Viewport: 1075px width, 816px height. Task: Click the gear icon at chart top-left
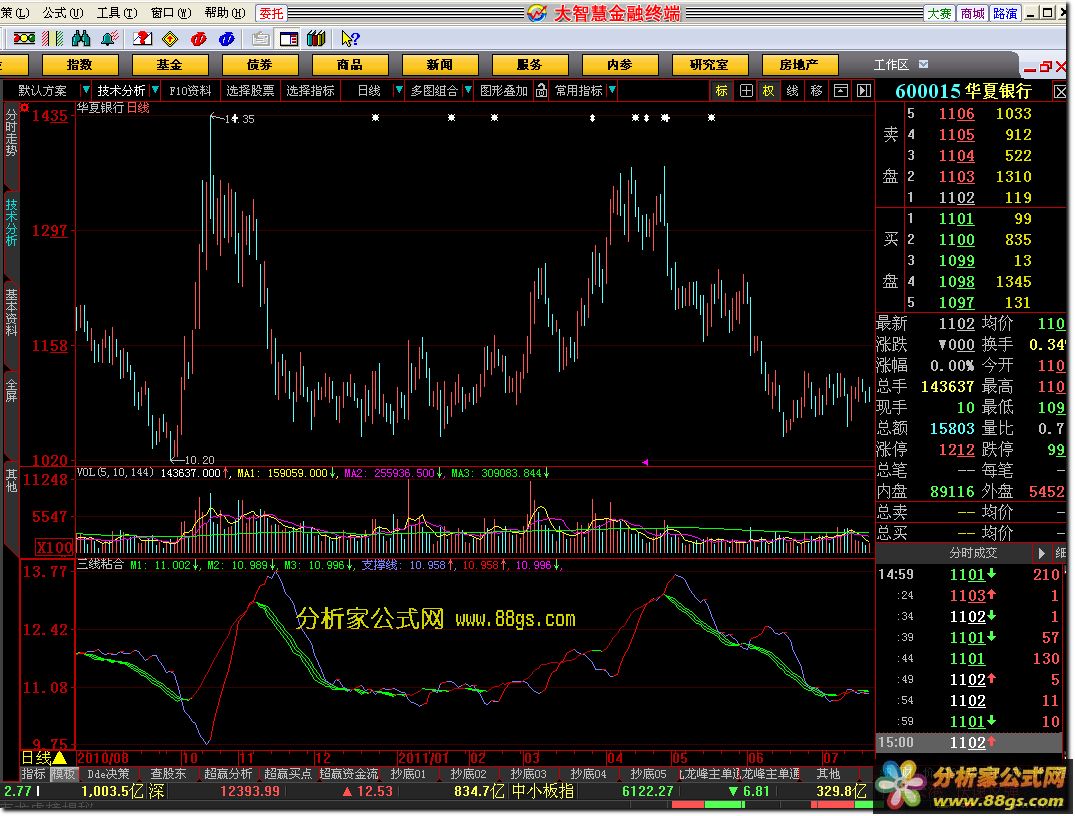point(25,108)
